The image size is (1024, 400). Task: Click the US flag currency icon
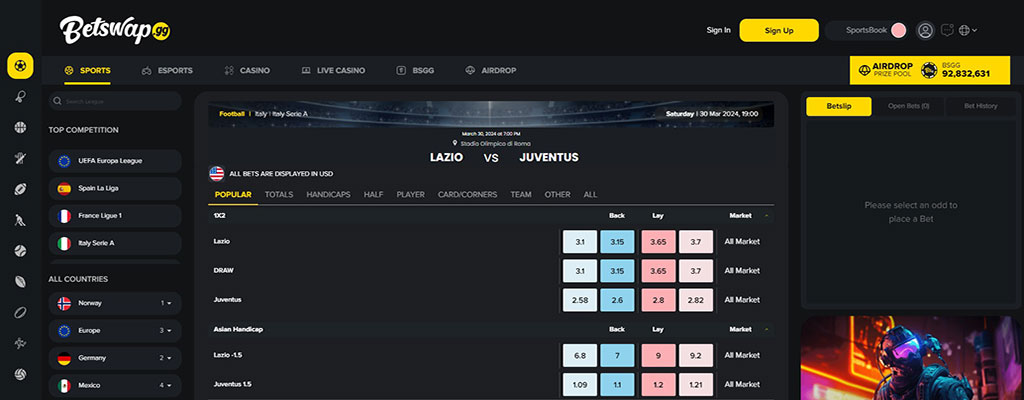click(x=217, y=174)
